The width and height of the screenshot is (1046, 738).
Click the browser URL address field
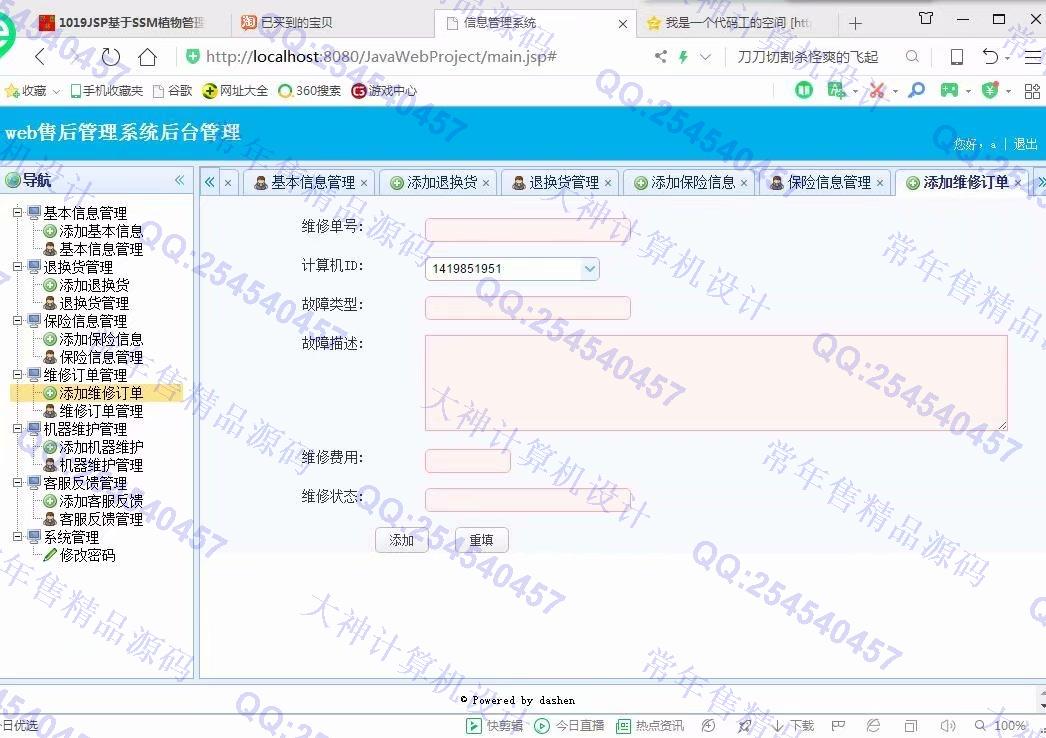pos(381,57)
